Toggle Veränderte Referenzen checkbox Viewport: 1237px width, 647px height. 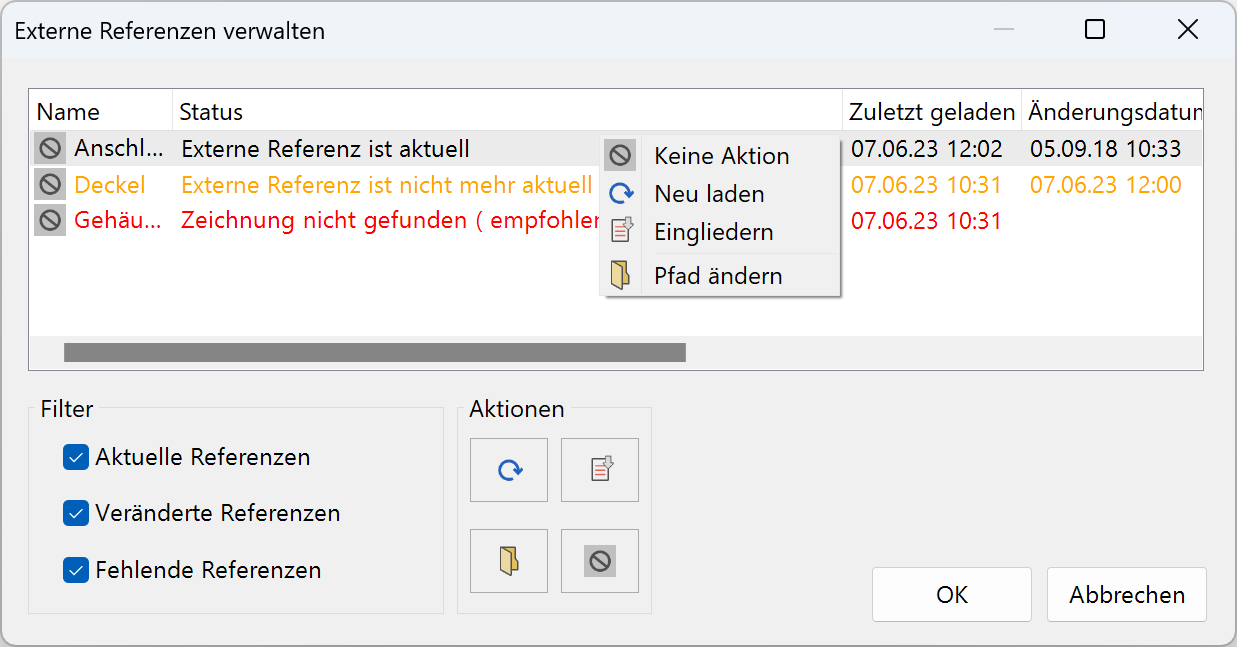click(x=76, y=513)
